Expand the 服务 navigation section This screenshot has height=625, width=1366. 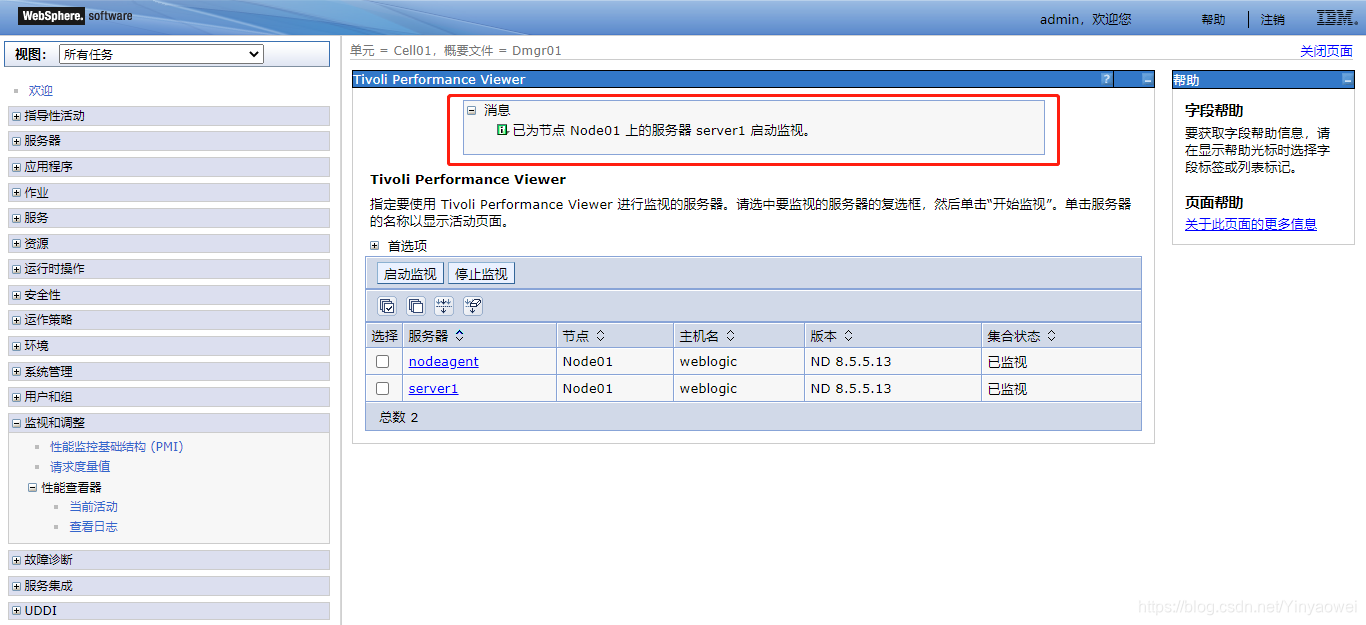point(16,218)
